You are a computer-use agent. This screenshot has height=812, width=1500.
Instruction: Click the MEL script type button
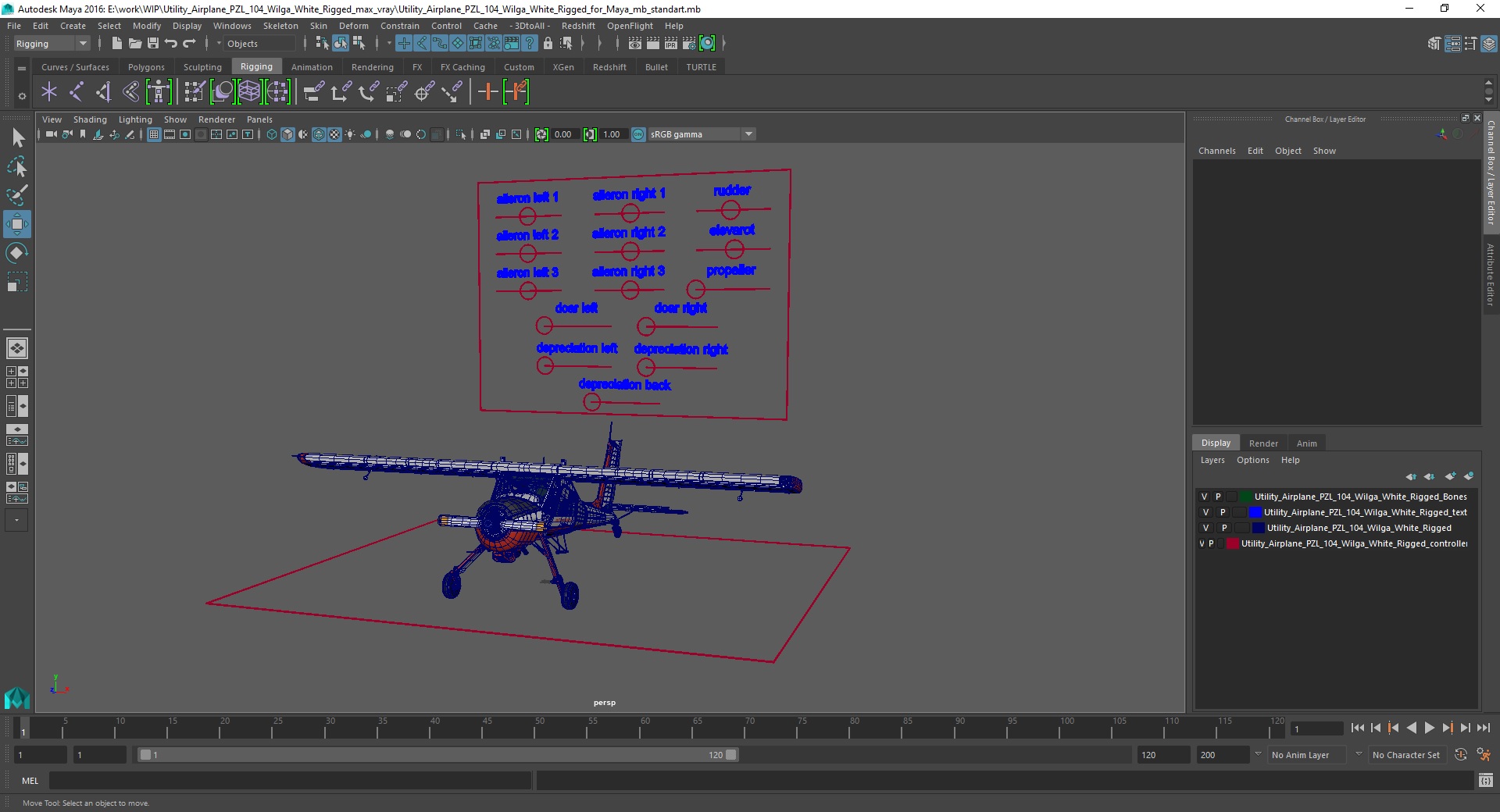pyautogui.click(x=30, y=781)
